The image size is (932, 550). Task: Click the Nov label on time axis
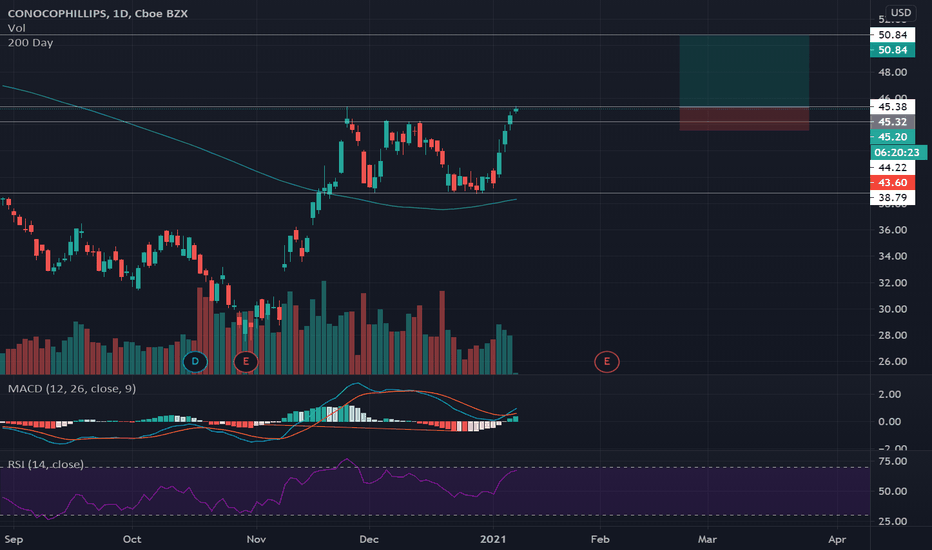pyautogui.click(x=256, y=539)
